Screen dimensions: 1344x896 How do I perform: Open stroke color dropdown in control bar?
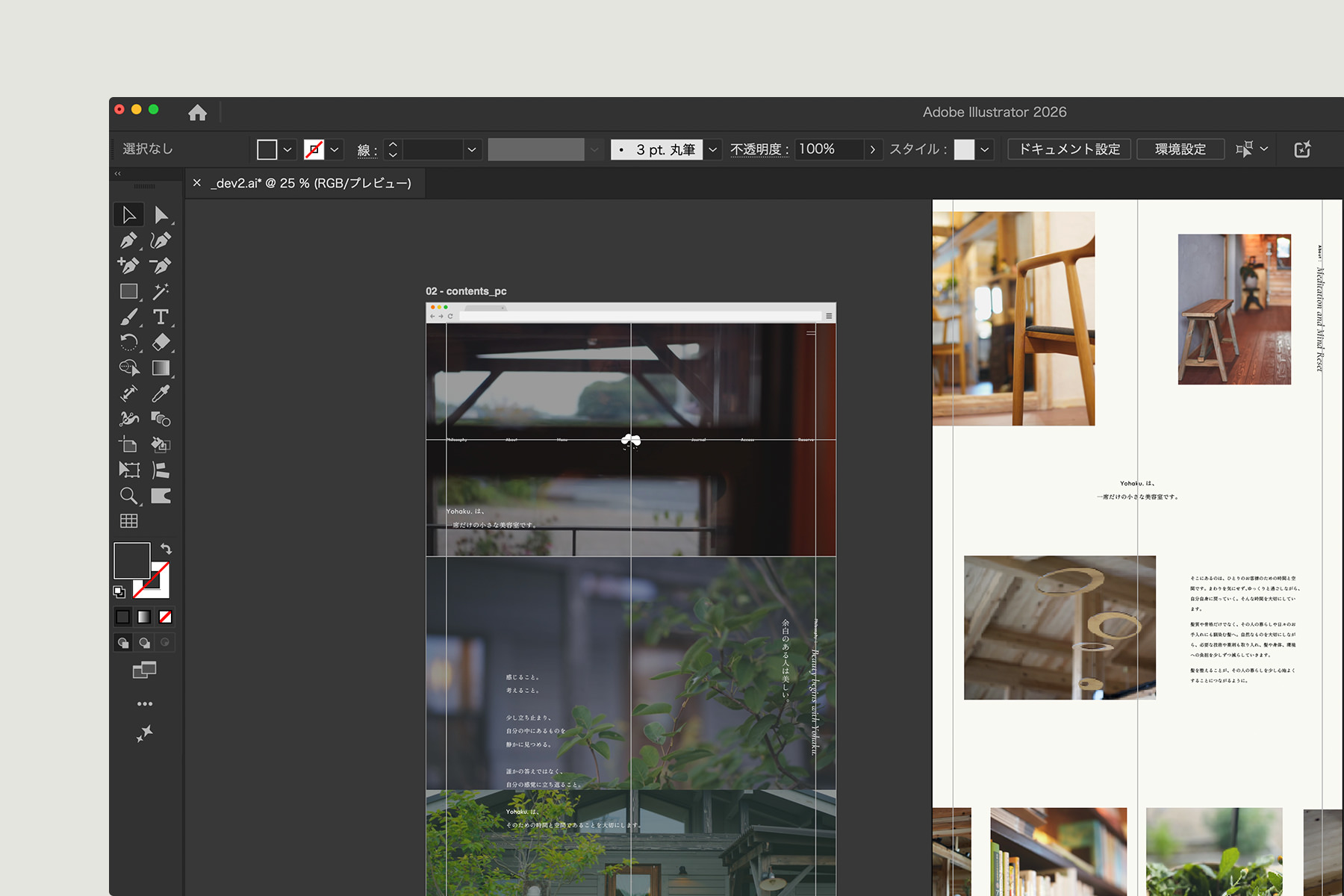(x=335, y=149)
